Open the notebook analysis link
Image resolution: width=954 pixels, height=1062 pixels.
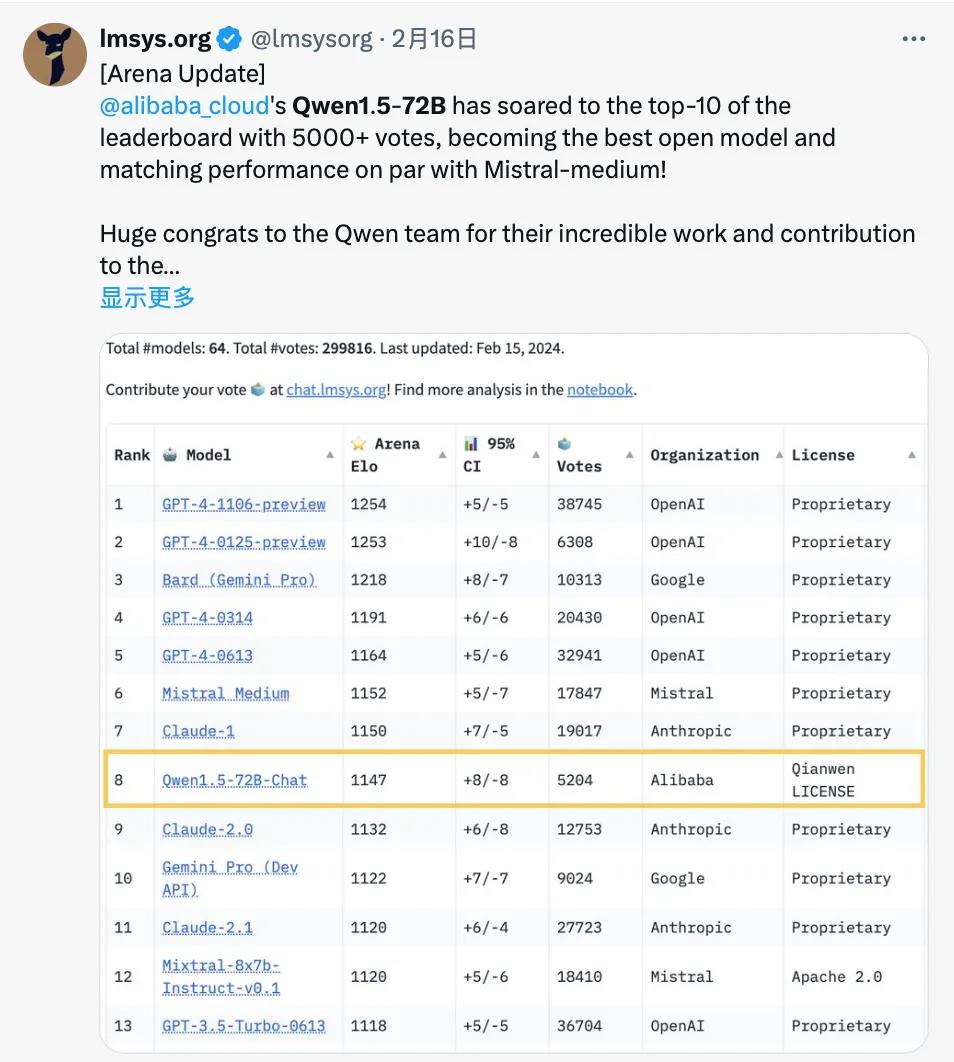600,390
